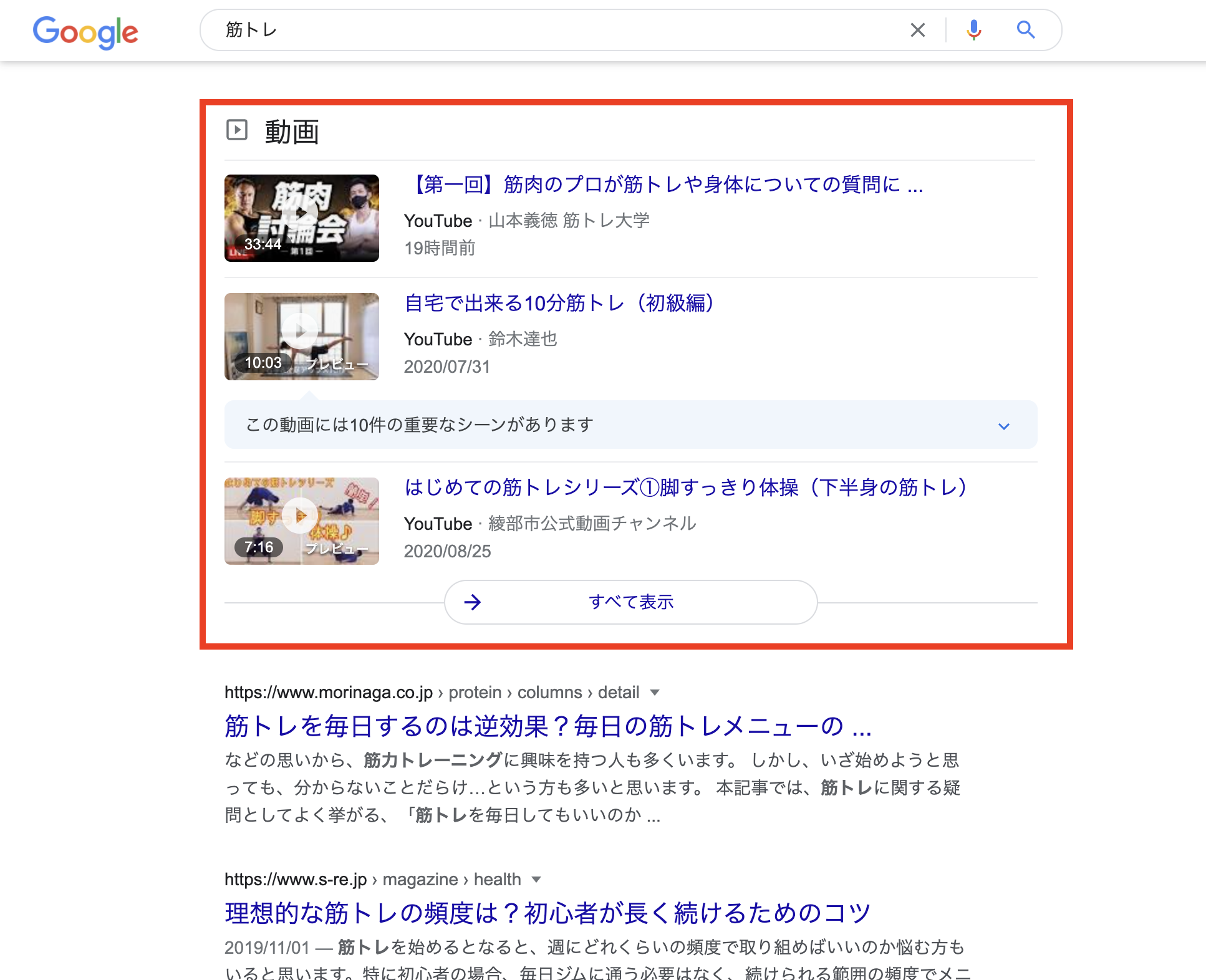Expand the 10件の重要なシーン chevron
1206x980 pixels.
[1003, 426]
